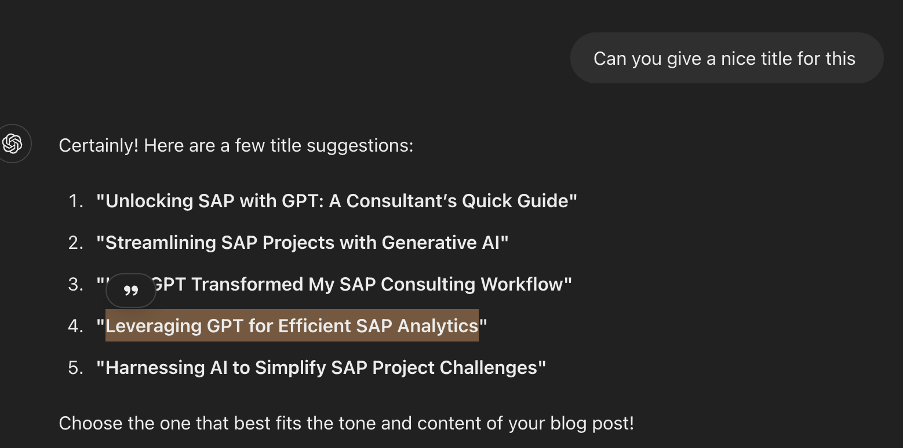Click list number 2 marker
The height and width of the screenshot is (448, 904).
click(x=76, y=243)
